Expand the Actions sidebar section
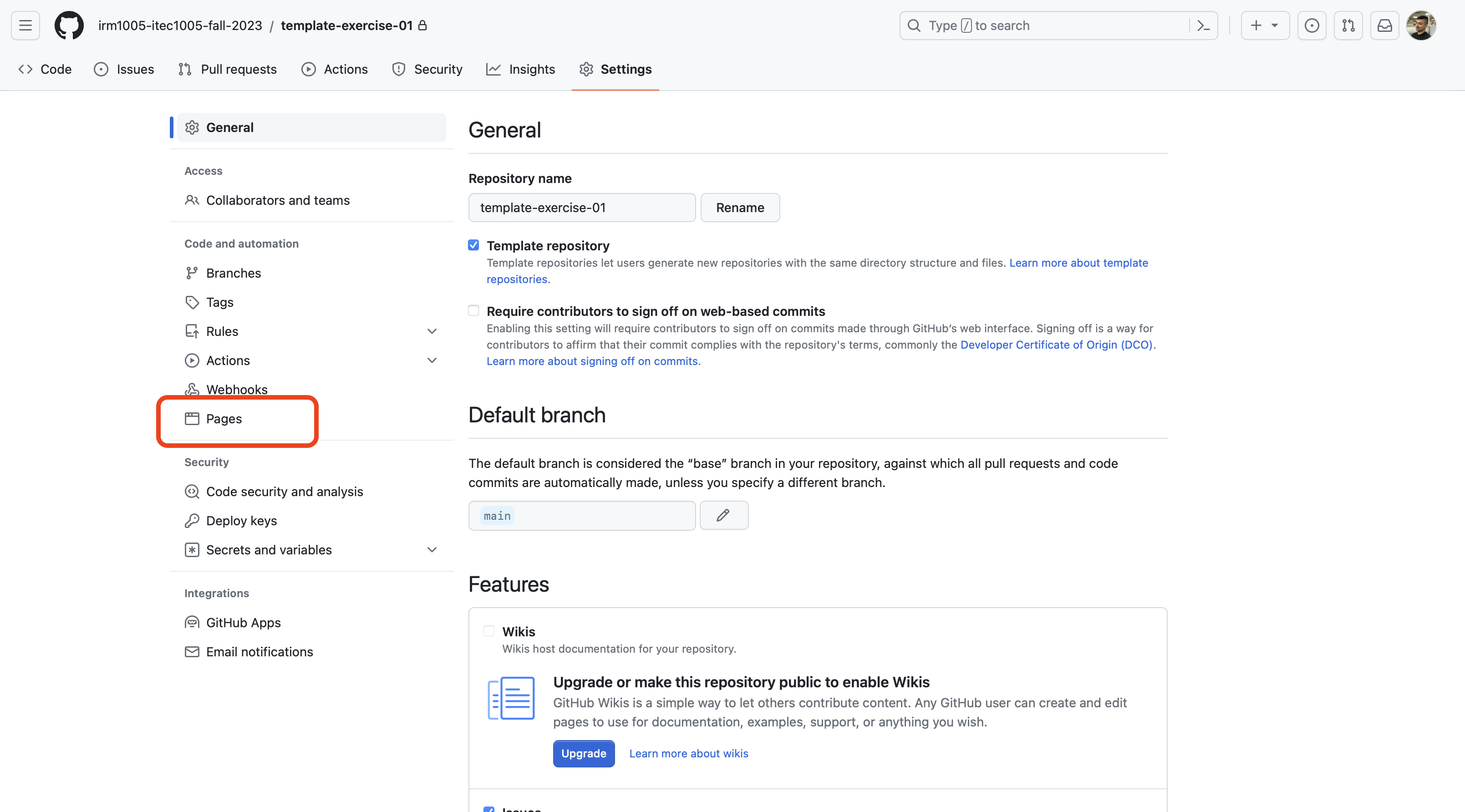1465x812 pixels. tap(432, 360)
